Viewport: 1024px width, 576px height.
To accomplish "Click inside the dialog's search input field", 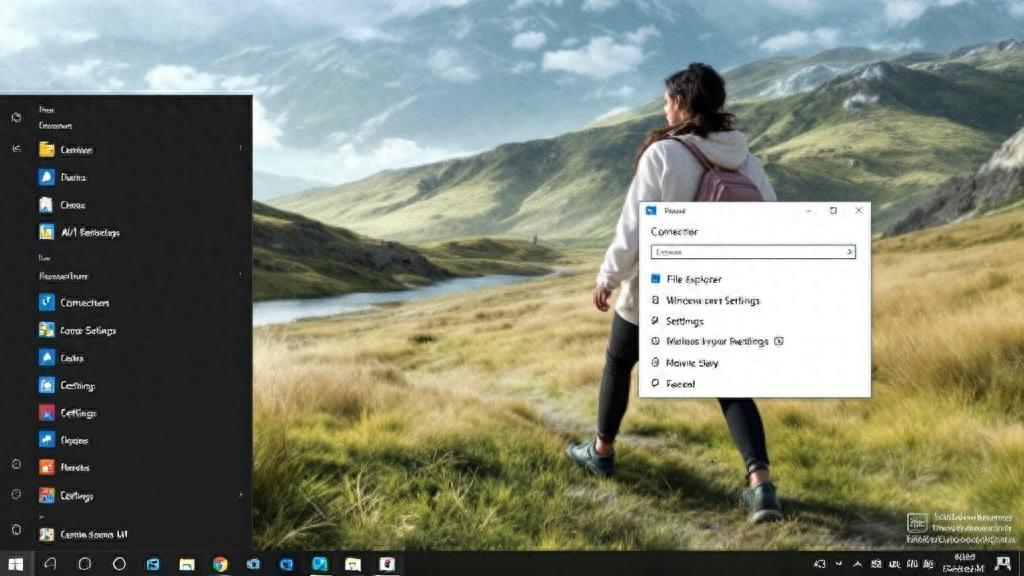I will click(x=744, y=252).
